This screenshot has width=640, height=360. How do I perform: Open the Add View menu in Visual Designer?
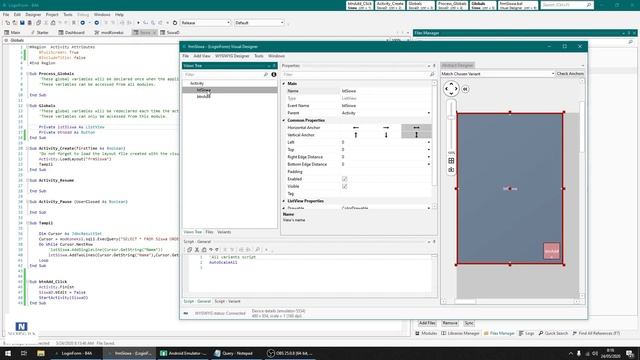(202, 56)
